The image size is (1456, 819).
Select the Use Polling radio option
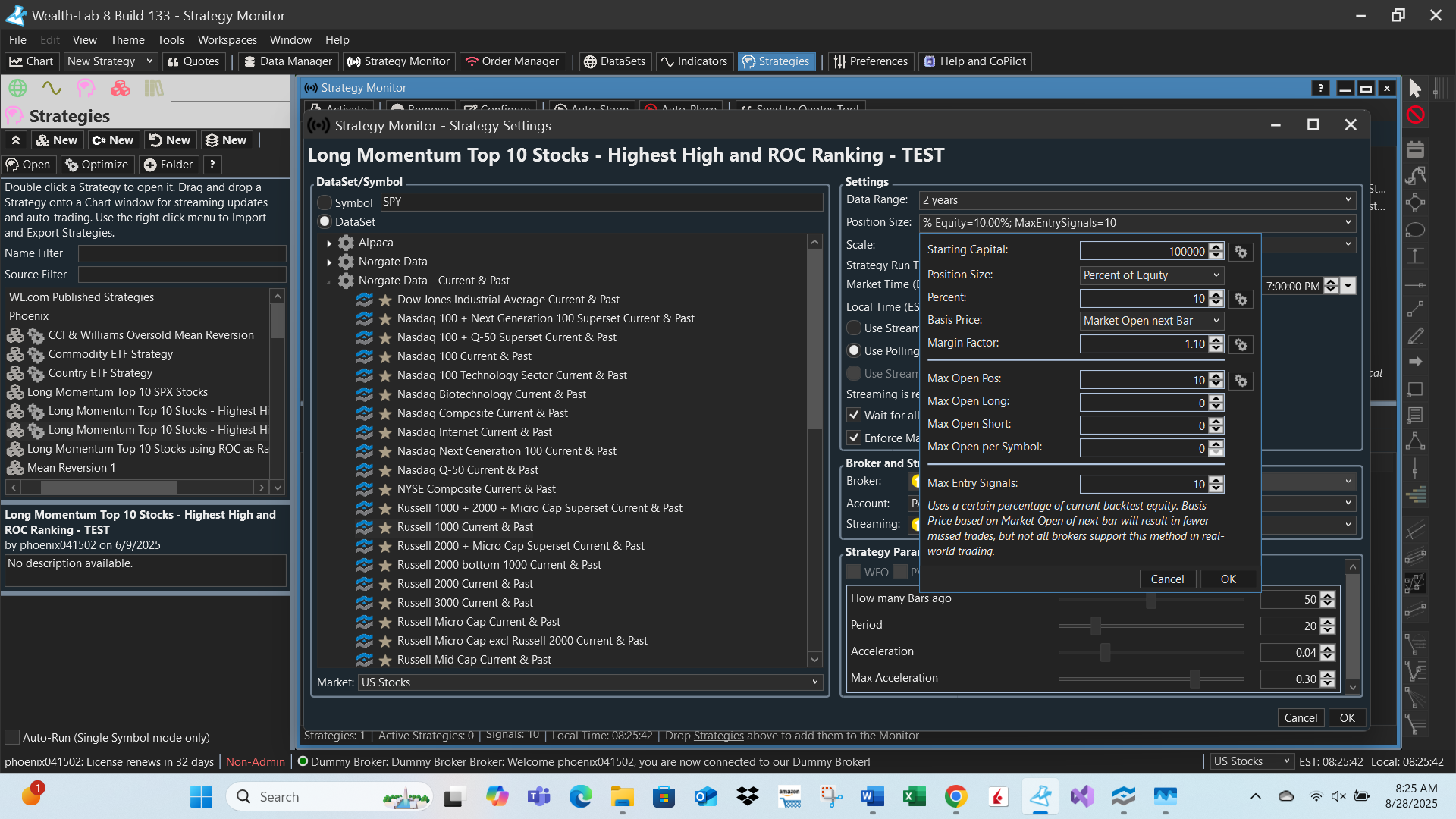click(x=854, y=350)
